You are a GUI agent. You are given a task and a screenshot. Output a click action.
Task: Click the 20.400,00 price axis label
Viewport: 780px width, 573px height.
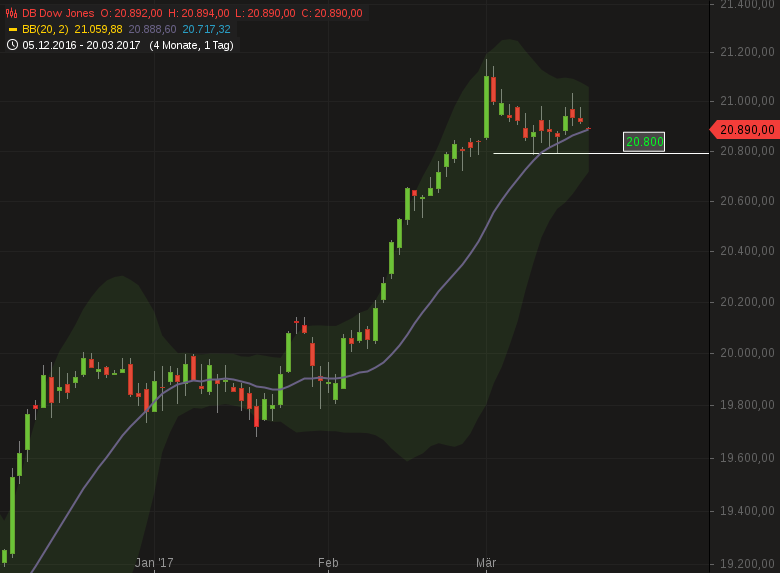click(747, 251)
